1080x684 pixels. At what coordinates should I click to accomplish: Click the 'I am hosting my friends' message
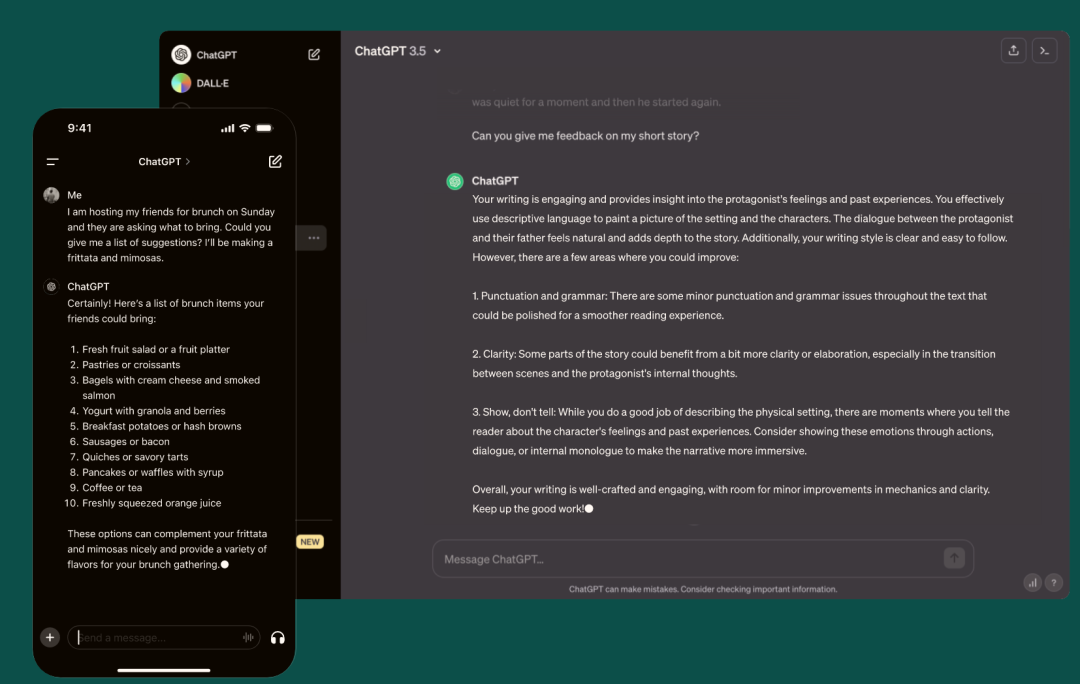coord(171,235)
